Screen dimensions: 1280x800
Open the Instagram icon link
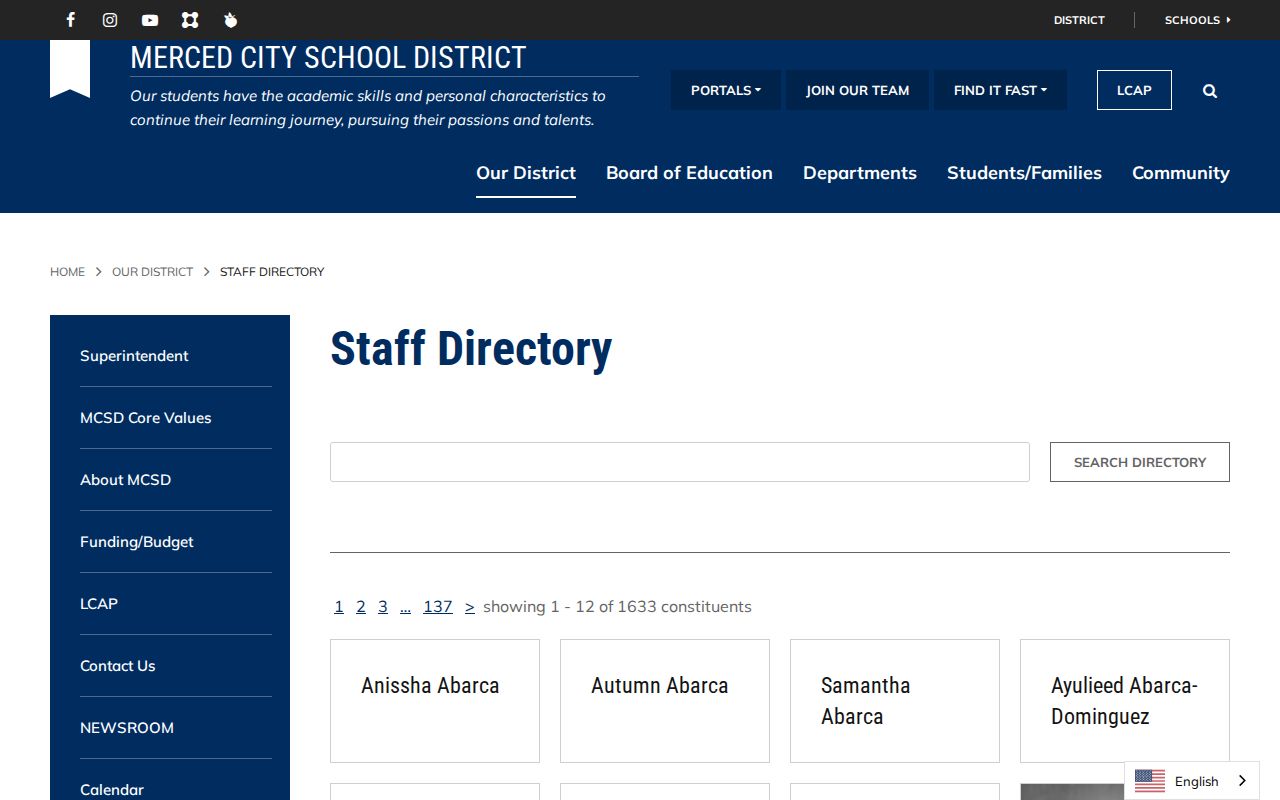point(110,20)
